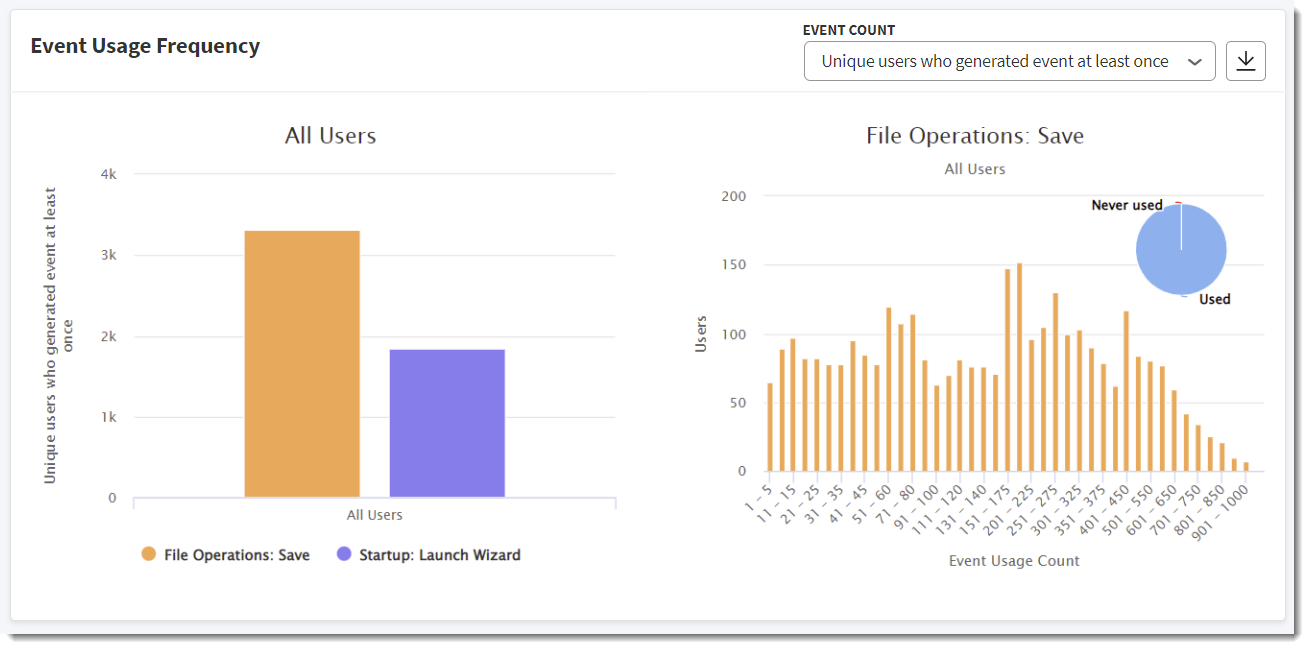Click the Event Usage Count axis title
The height and width of the screenshot is (649, 1309).
1014,561
